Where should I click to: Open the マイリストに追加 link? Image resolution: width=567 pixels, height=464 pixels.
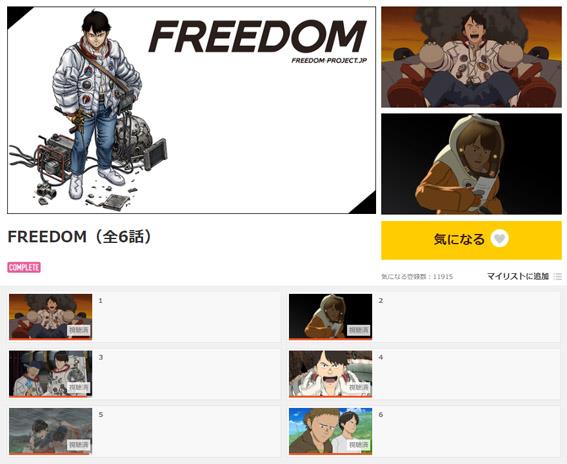tap(518, 276)
